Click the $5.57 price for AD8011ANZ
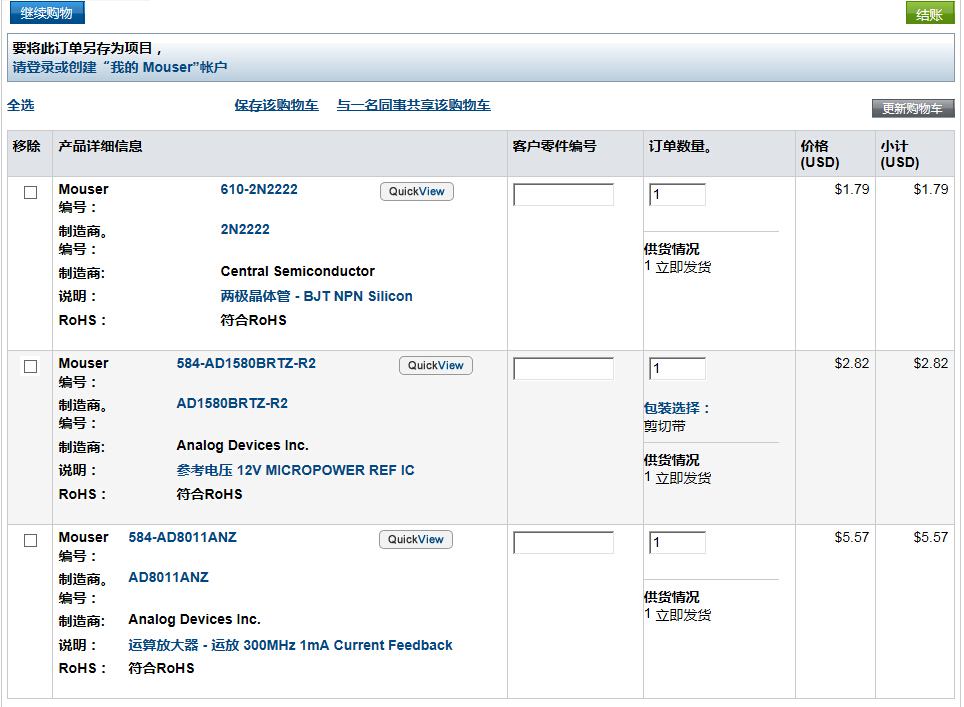The width and height of the screenshot is (964, 707). click(x=851, y=537)
